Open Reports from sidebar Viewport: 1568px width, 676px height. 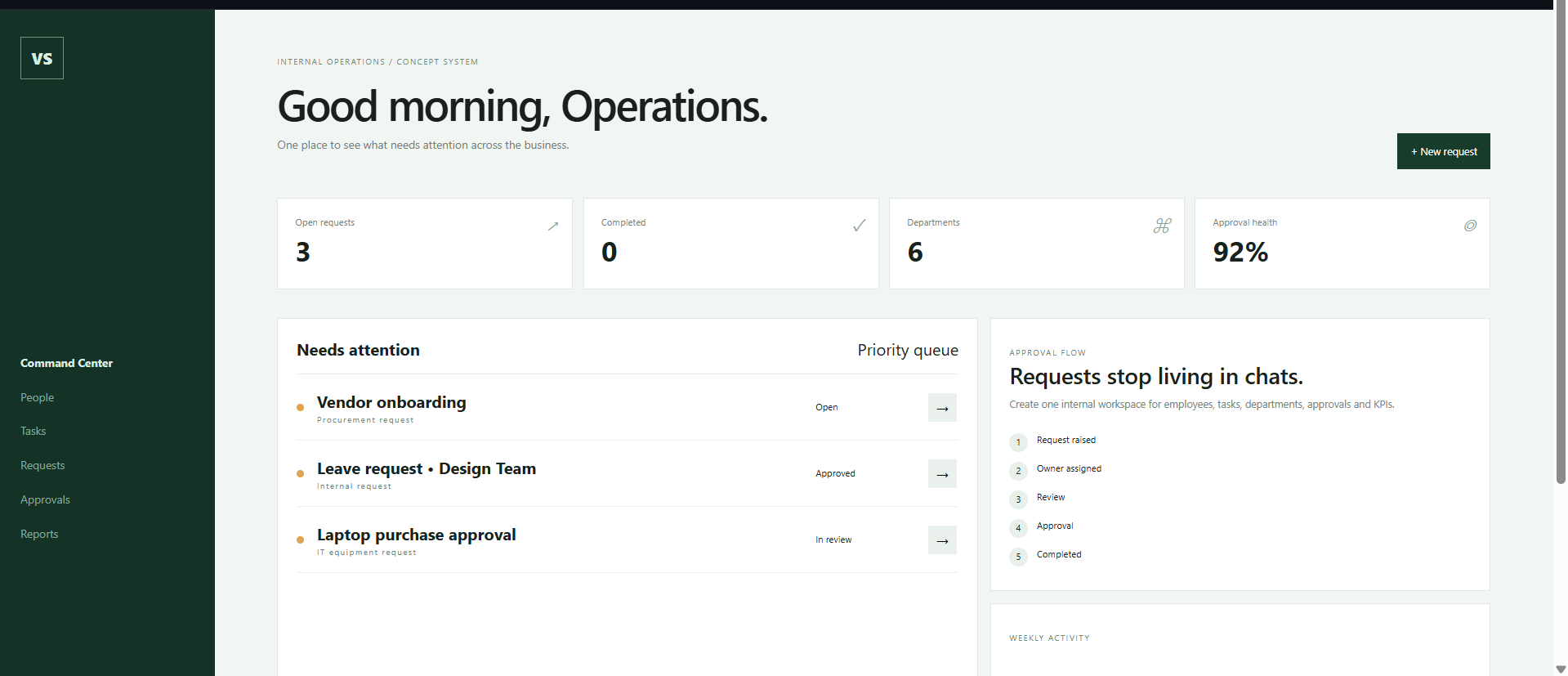pyautogui.click(x=39, y=534)
